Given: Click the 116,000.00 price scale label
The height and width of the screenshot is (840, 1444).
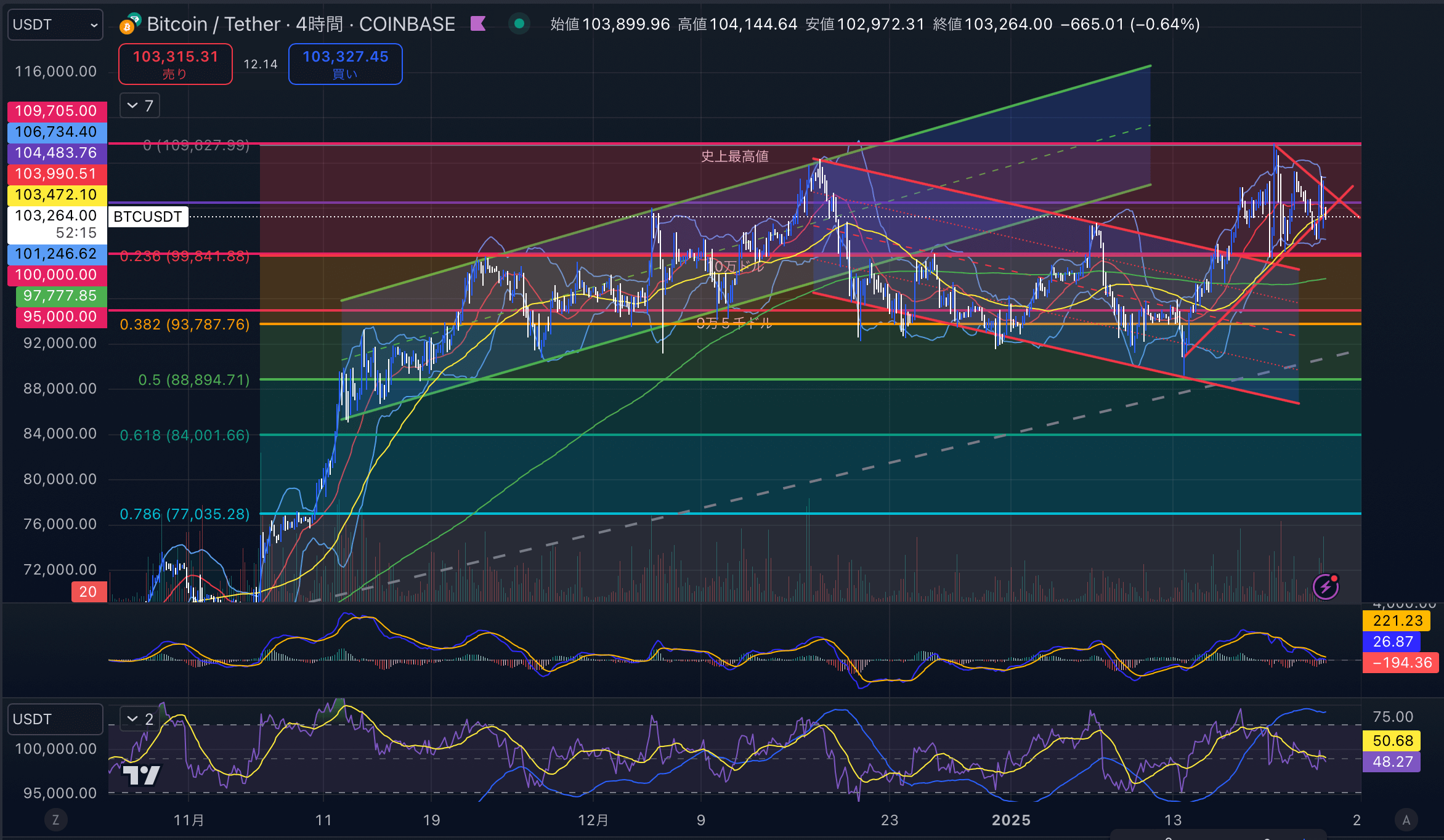Looking at the screenshot, I should (x=56, y=71).
